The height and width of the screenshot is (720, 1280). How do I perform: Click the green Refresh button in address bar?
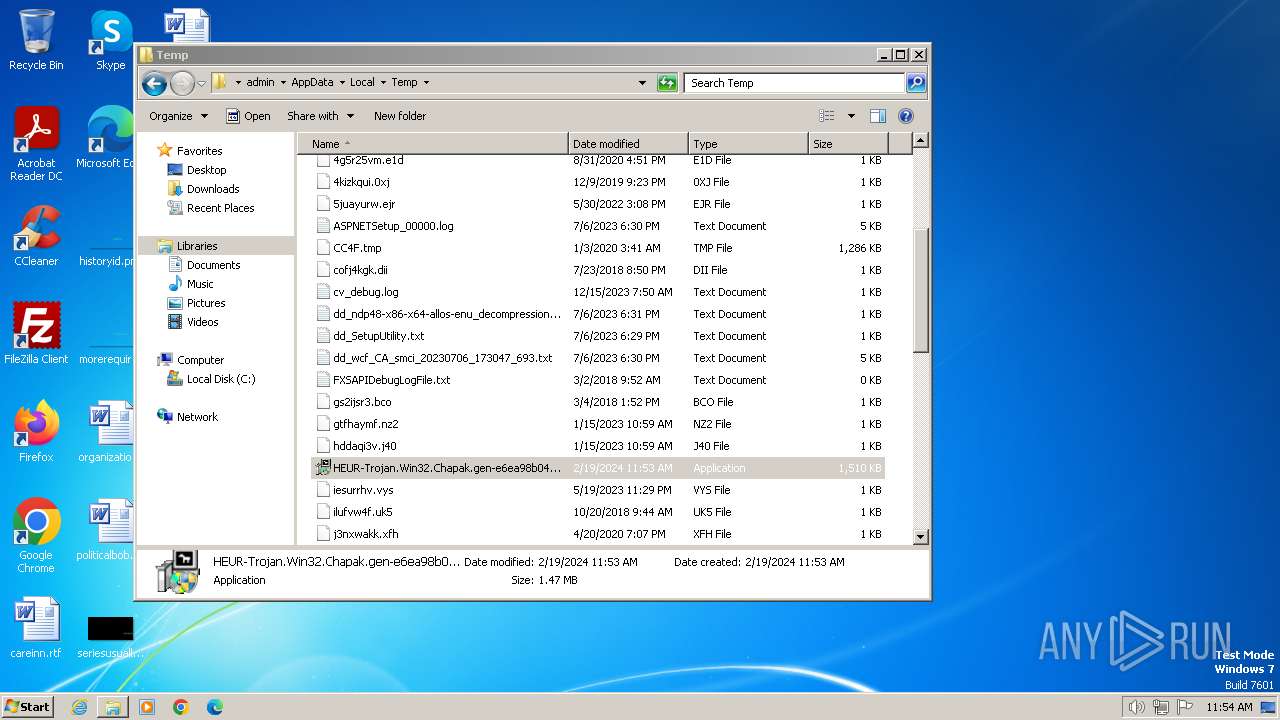(667, 83)
